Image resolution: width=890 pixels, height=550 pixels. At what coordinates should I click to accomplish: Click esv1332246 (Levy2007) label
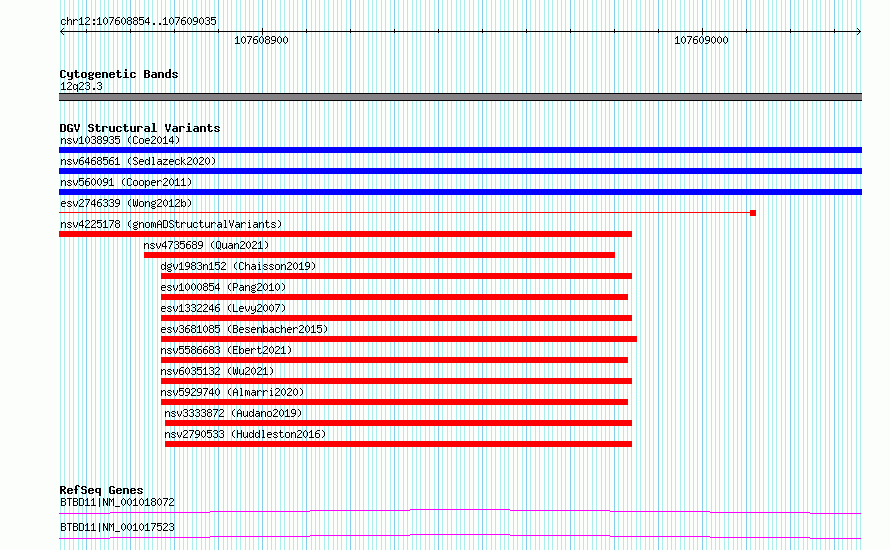[223, 308]
